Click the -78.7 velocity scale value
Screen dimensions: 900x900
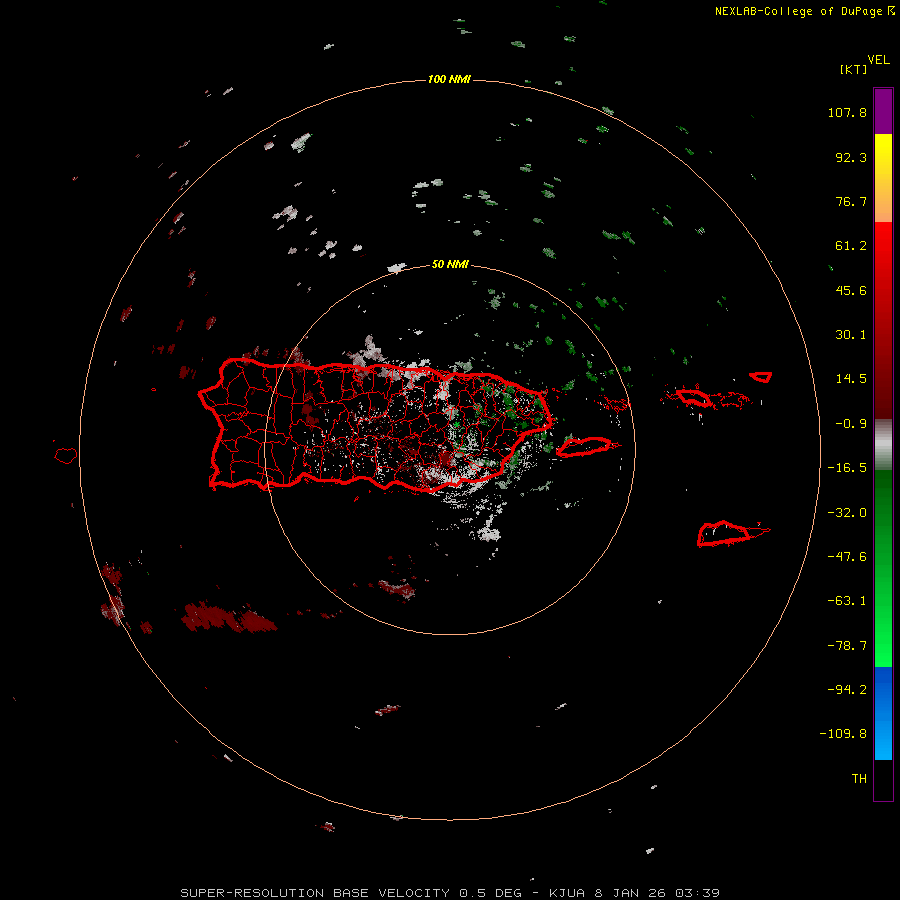(847, 646)
